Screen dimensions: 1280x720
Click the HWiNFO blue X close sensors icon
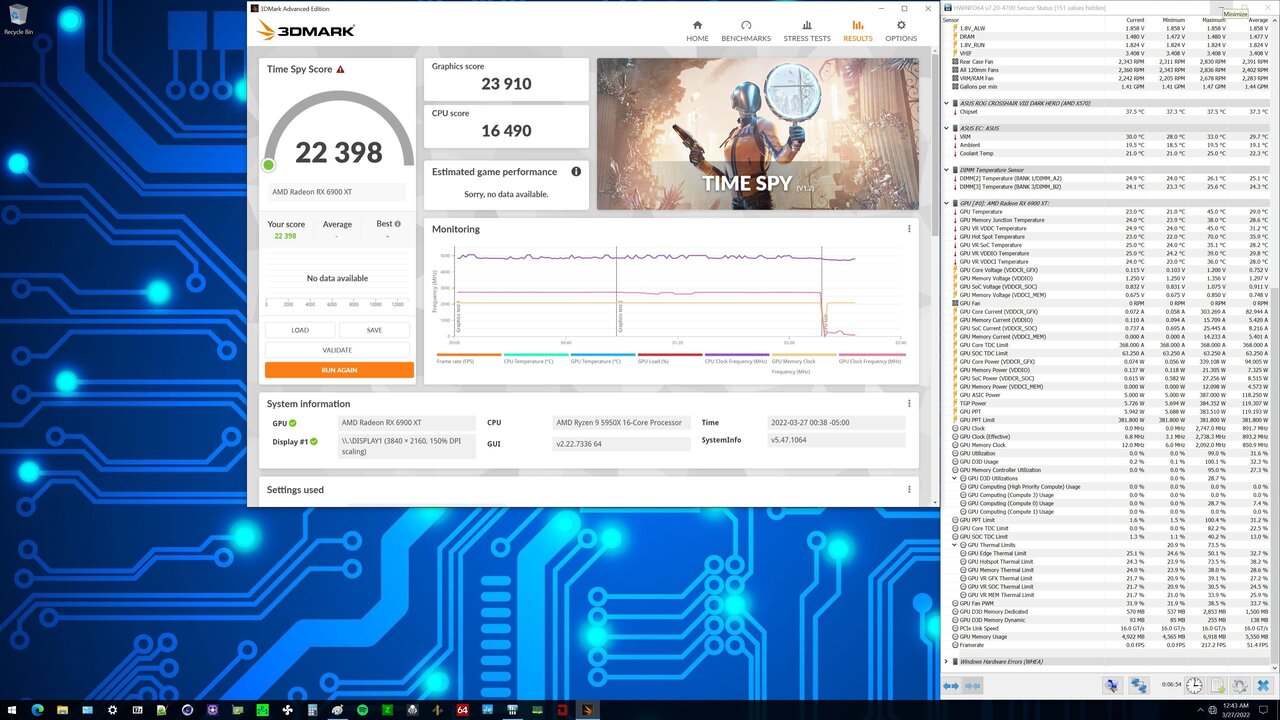coord(1263,686)
